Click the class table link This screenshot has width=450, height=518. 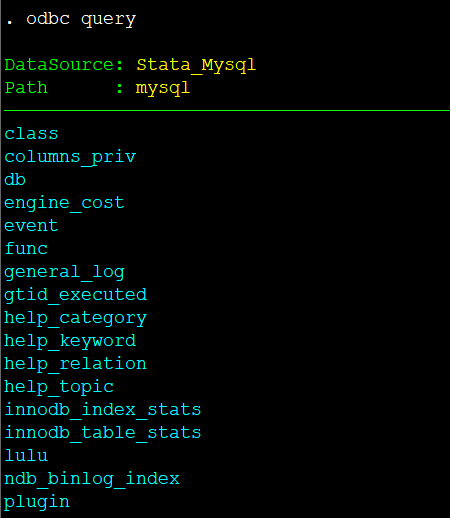(31, 134)
